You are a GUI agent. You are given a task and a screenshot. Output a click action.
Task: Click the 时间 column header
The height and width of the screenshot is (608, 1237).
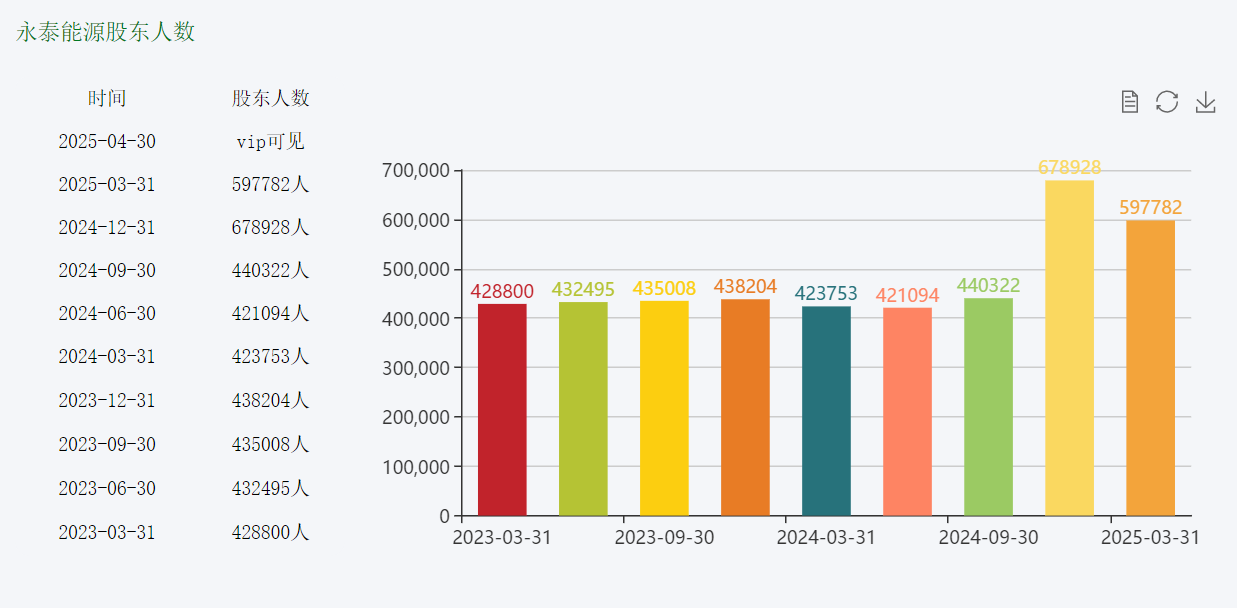click(107, 98)
